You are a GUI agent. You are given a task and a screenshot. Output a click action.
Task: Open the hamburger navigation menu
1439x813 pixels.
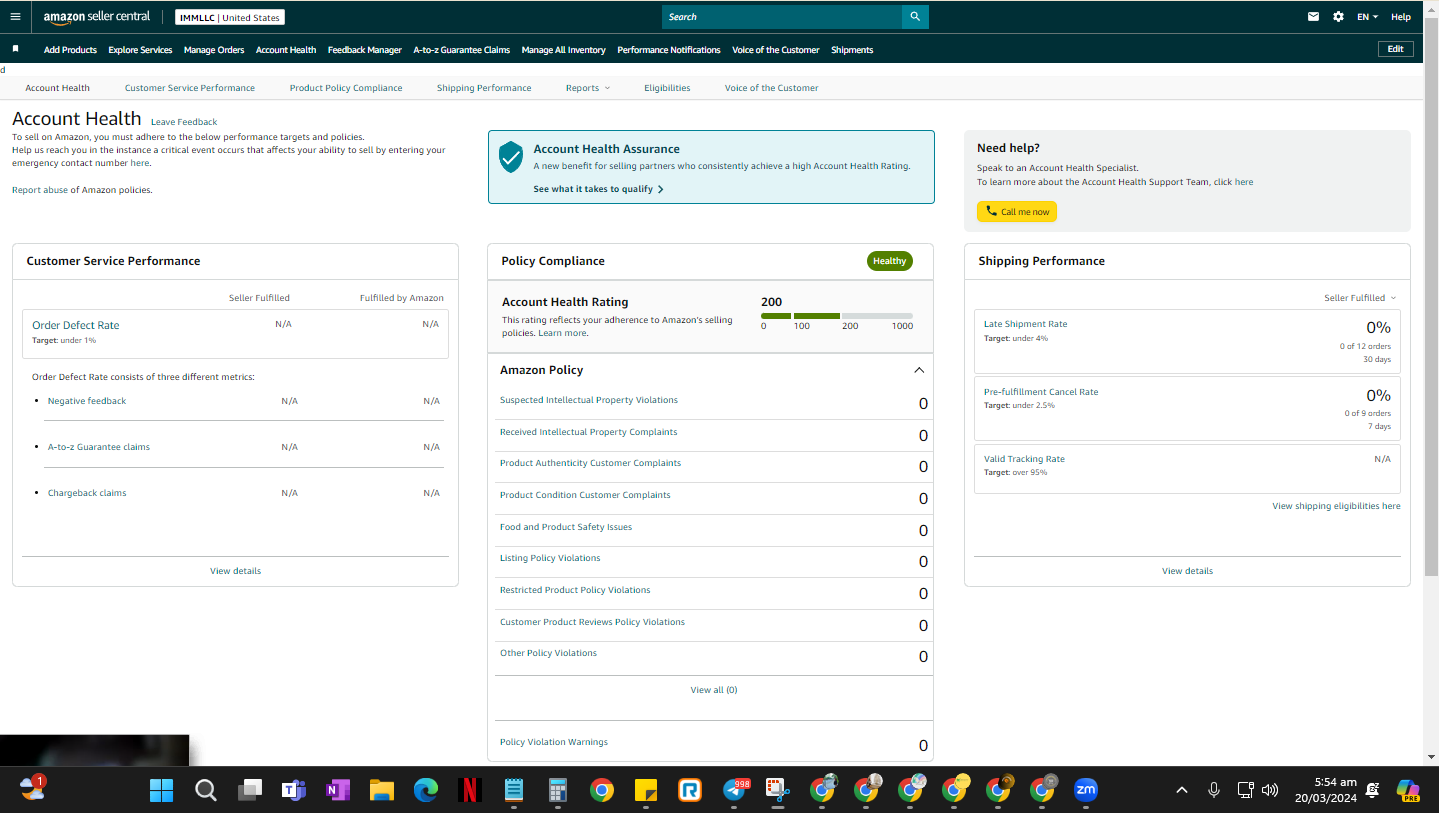pyautogui.click(x=15, y=17)
